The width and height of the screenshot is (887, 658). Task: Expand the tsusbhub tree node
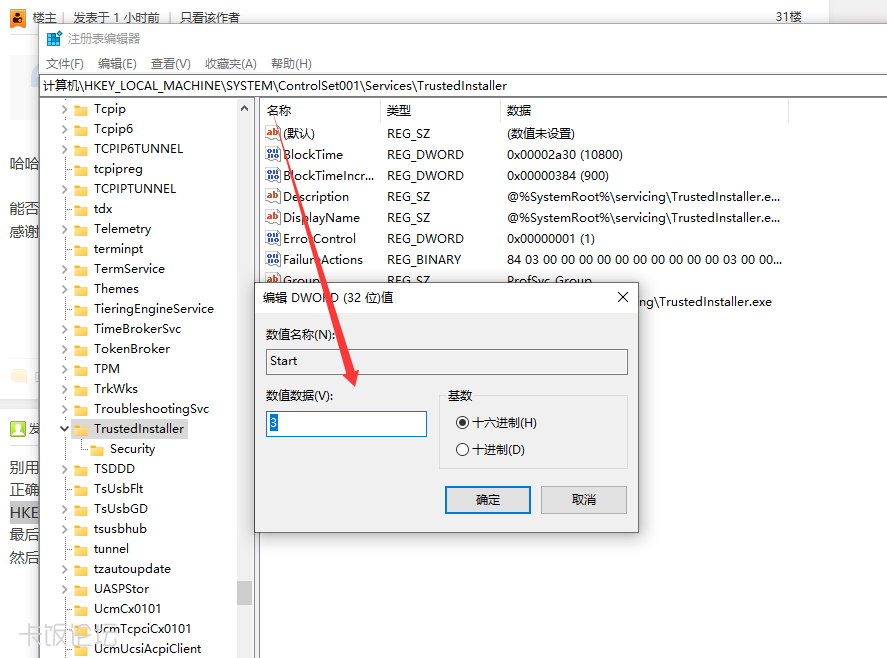point(64,529)
